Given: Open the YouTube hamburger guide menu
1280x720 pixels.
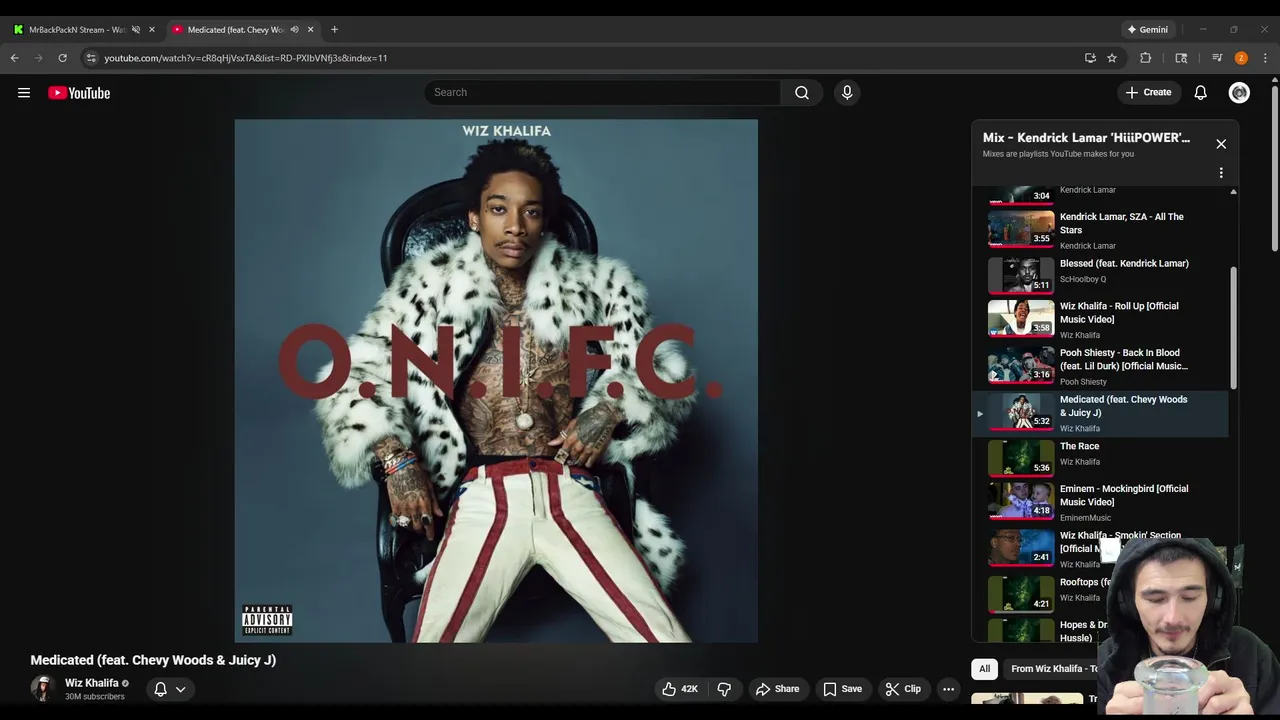Looking at the screenshot, I should click(24, 93).
